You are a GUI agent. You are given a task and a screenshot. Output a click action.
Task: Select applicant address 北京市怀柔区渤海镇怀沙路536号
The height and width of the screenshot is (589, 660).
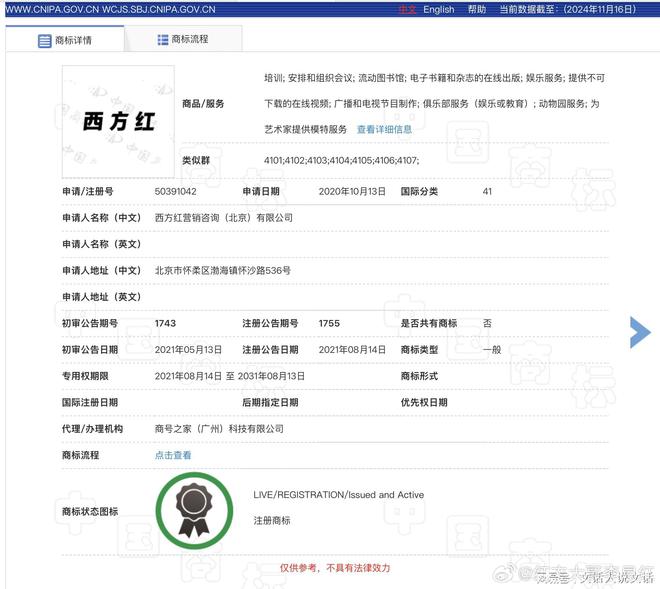pyautogui.click(x=223, y=270)
